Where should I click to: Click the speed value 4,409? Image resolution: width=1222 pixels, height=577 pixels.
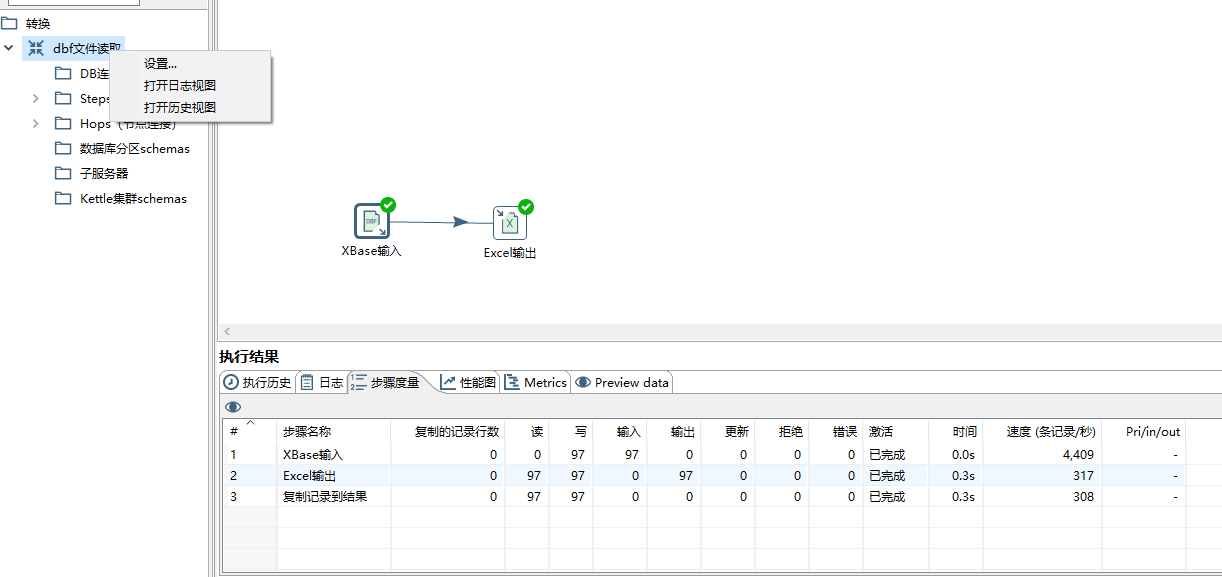pos(1077,454)
